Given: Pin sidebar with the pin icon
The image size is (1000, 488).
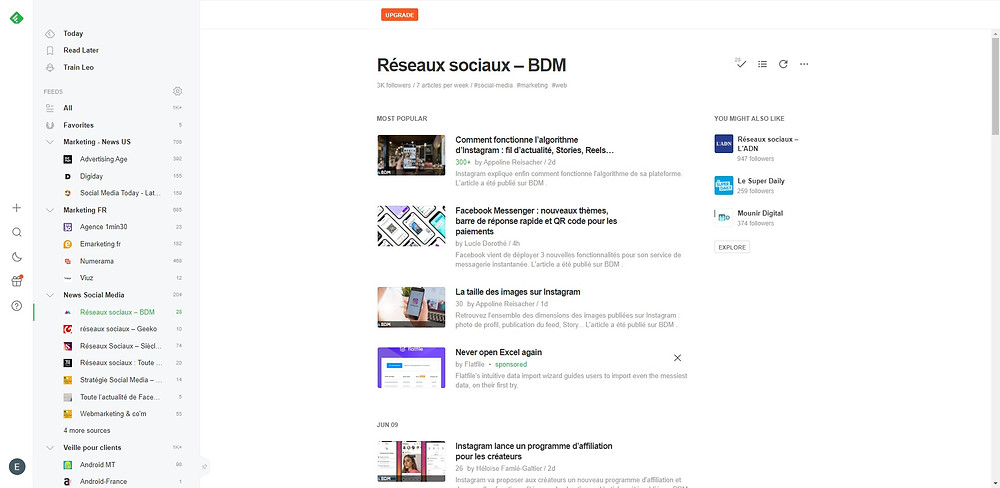Looking at the screenshot, I should pyautogui.click(x=205, y=466).
